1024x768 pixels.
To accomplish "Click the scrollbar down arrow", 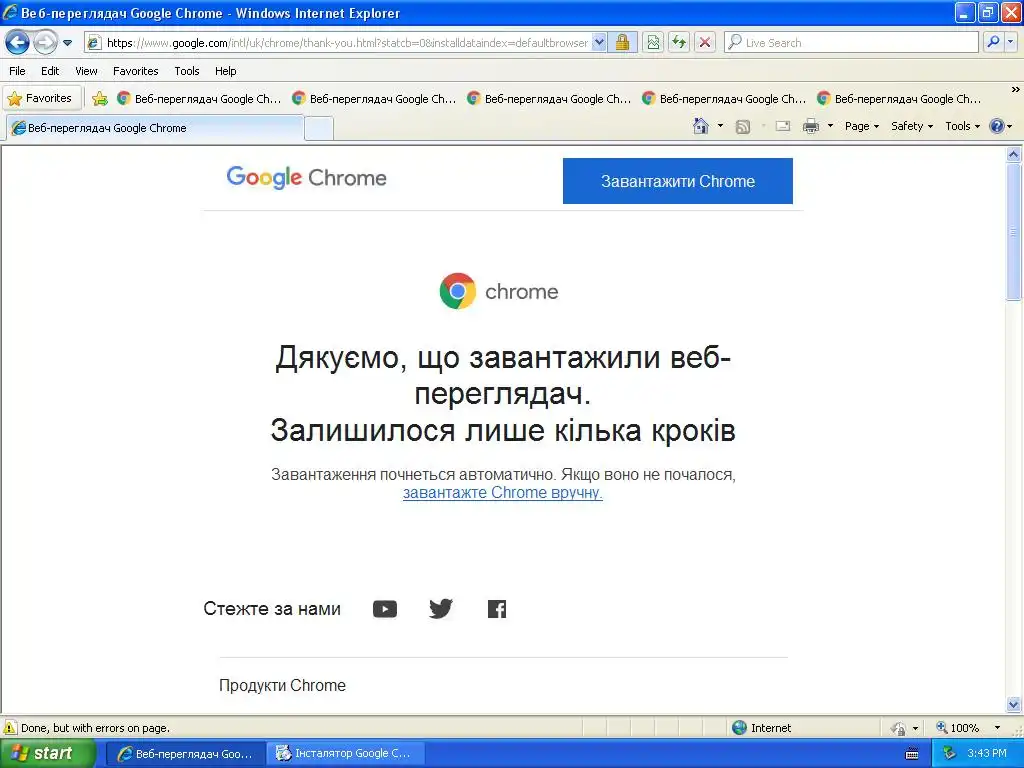I will (x=1014, y=704).
